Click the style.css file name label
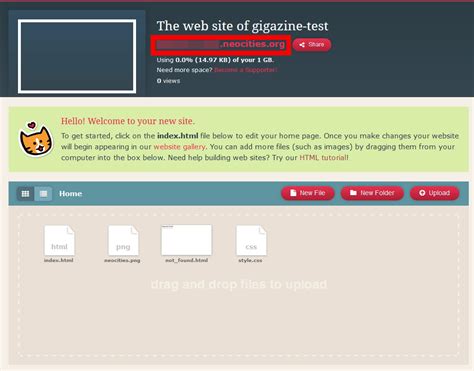This screenshot has width=474, height=371. click(250, 260)
